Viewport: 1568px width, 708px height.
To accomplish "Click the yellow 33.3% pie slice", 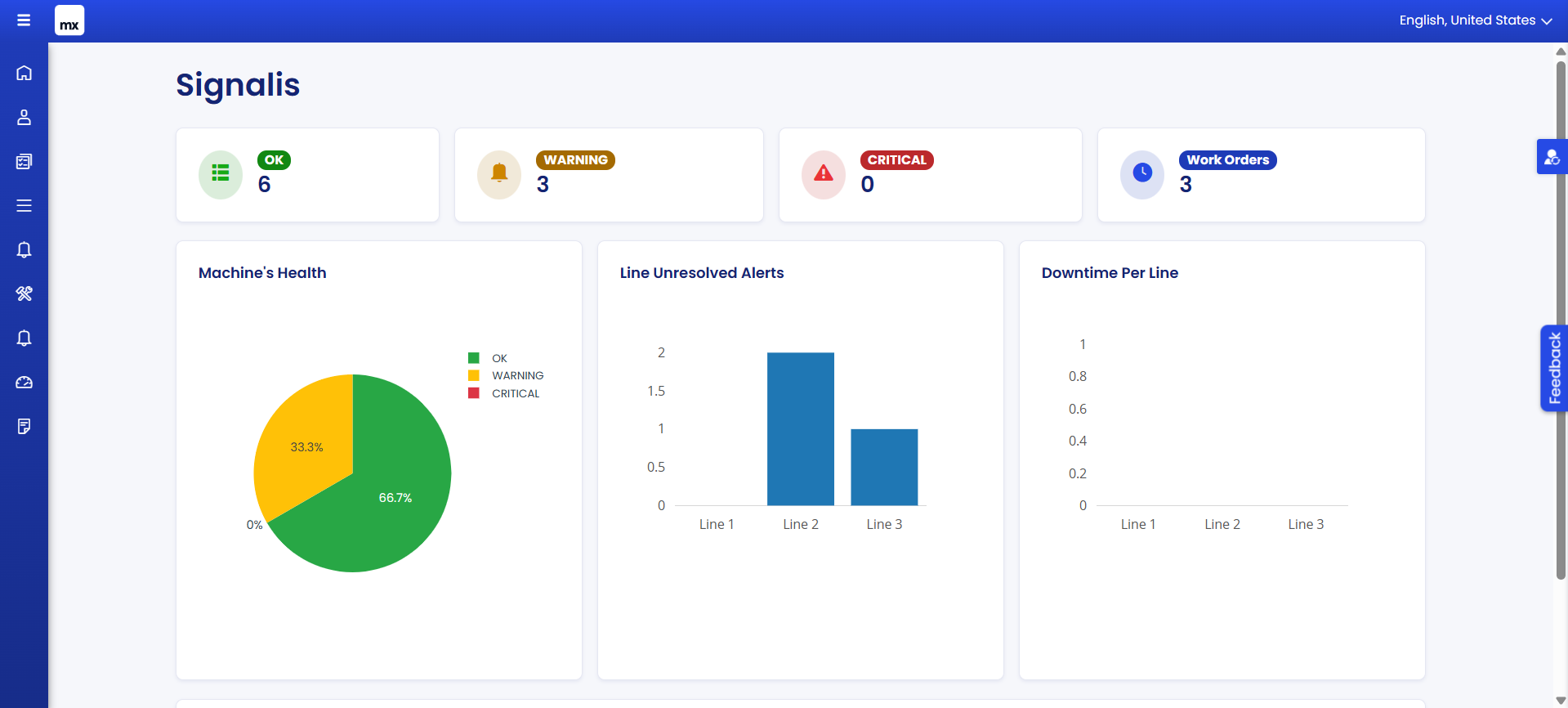I will [306, 441].
